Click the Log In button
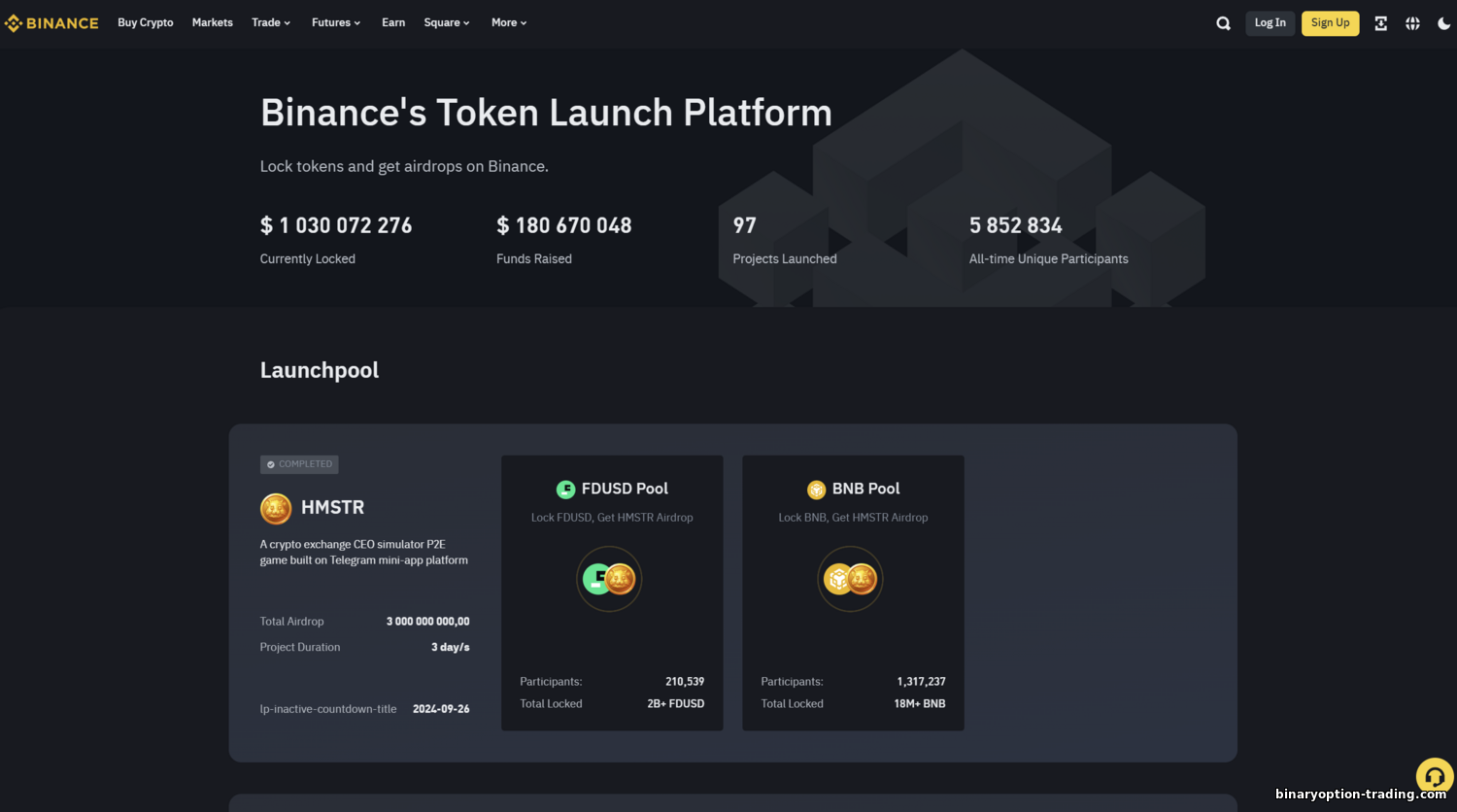The image size is (1457, 812). (1271, 23)
